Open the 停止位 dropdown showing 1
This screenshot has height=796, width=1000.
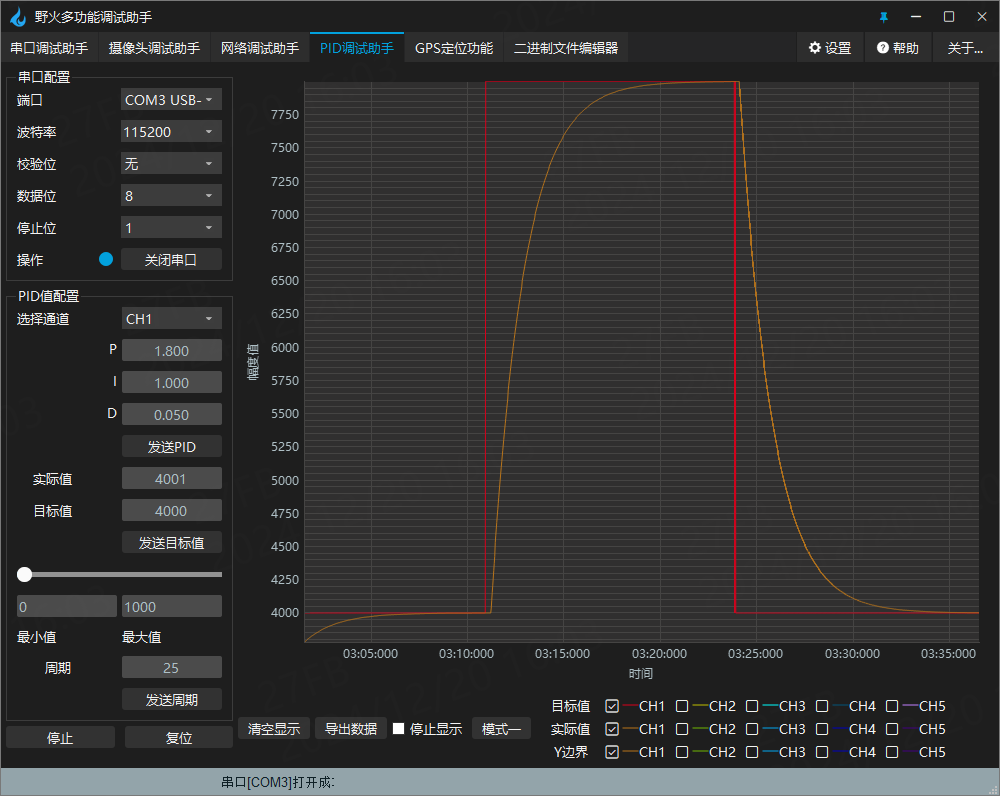(x=171, y=227)
